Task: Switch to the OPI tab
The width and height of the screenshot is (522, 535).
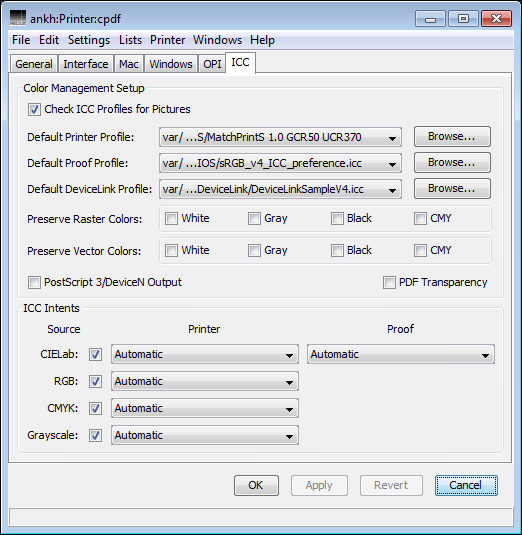Action: [x=212, y=64]
